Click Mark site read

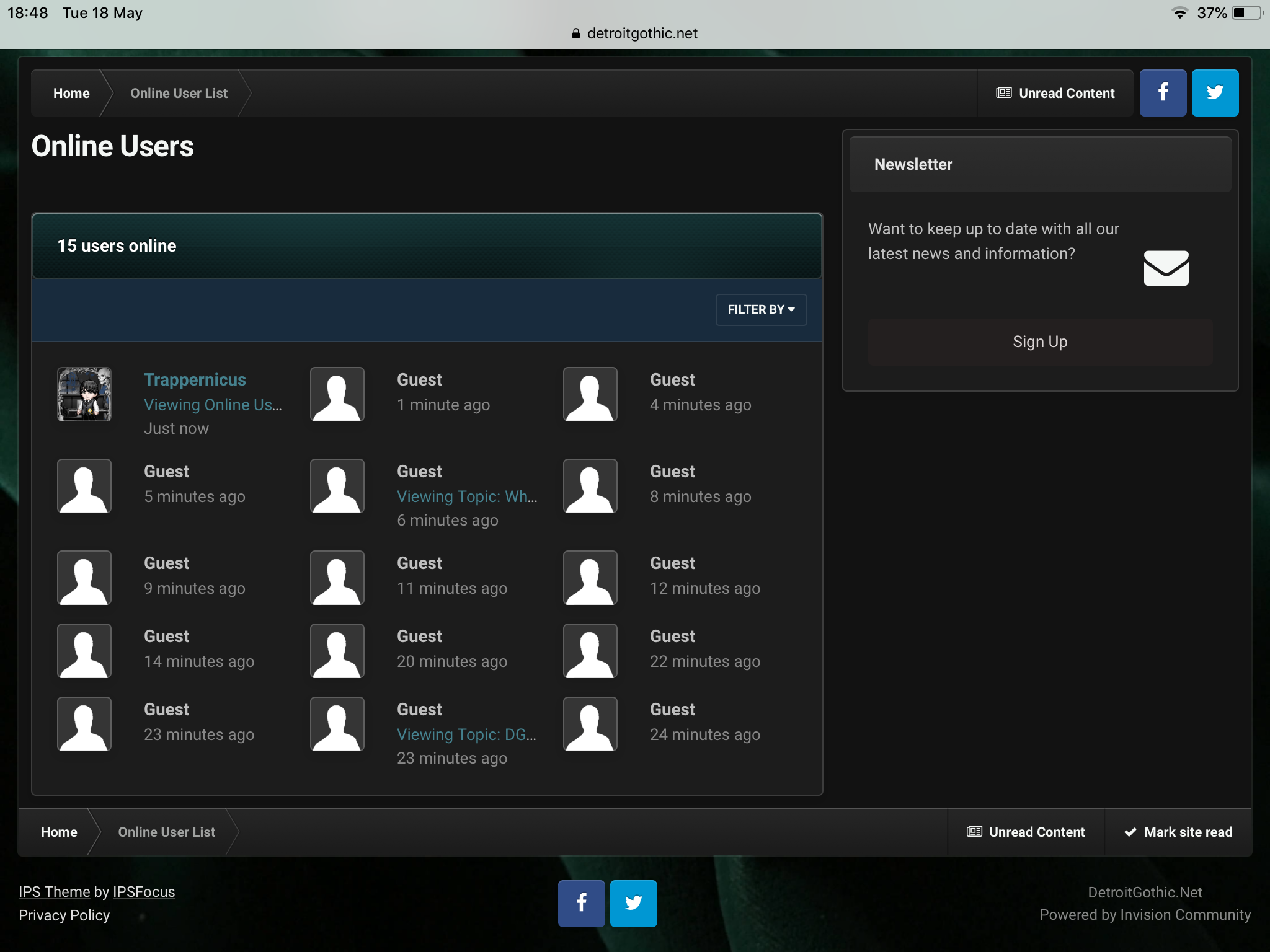point(1178,832)
